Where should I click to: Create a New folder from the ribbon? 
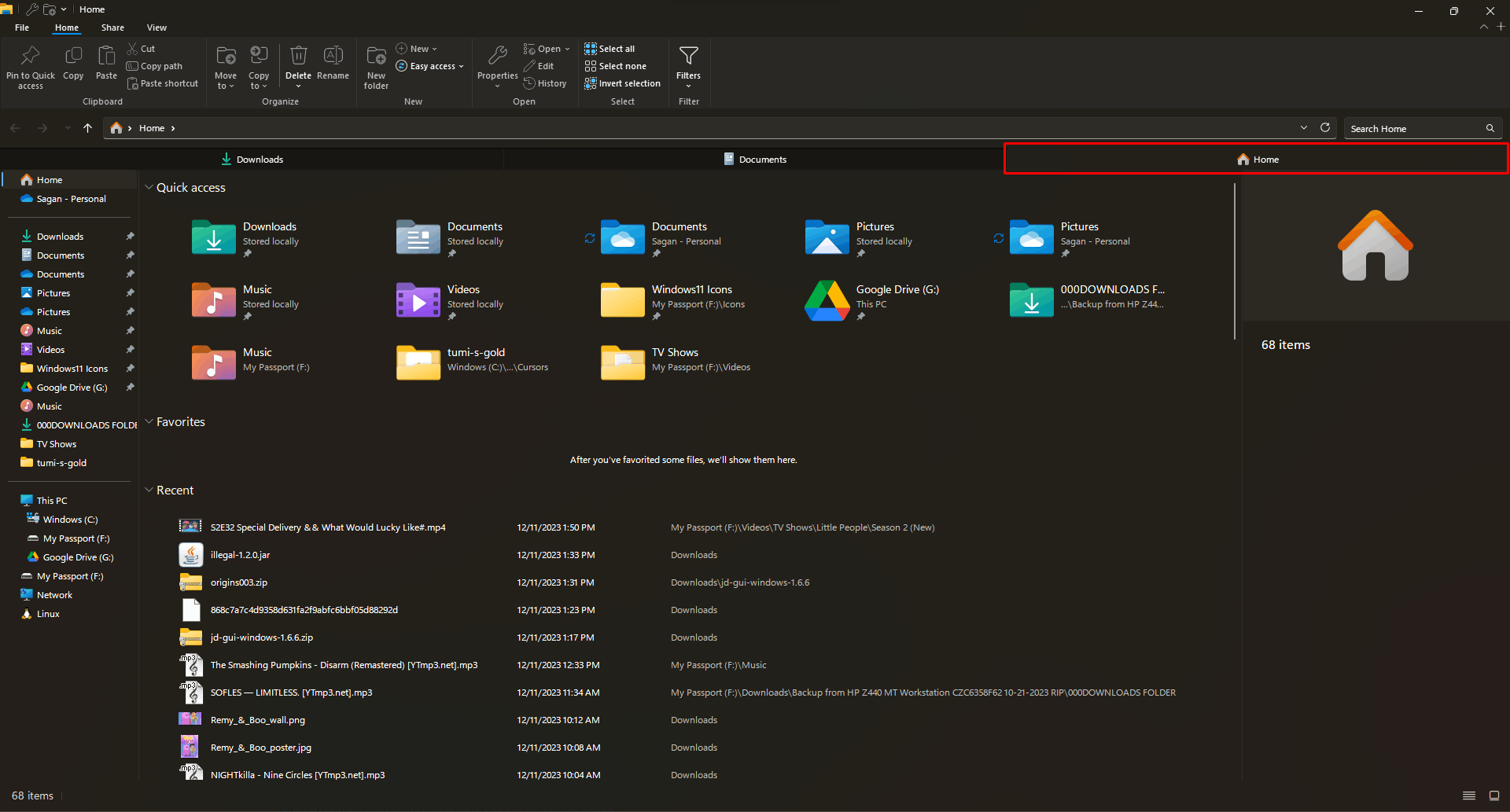pyautogui.click(x=376, y=57)
